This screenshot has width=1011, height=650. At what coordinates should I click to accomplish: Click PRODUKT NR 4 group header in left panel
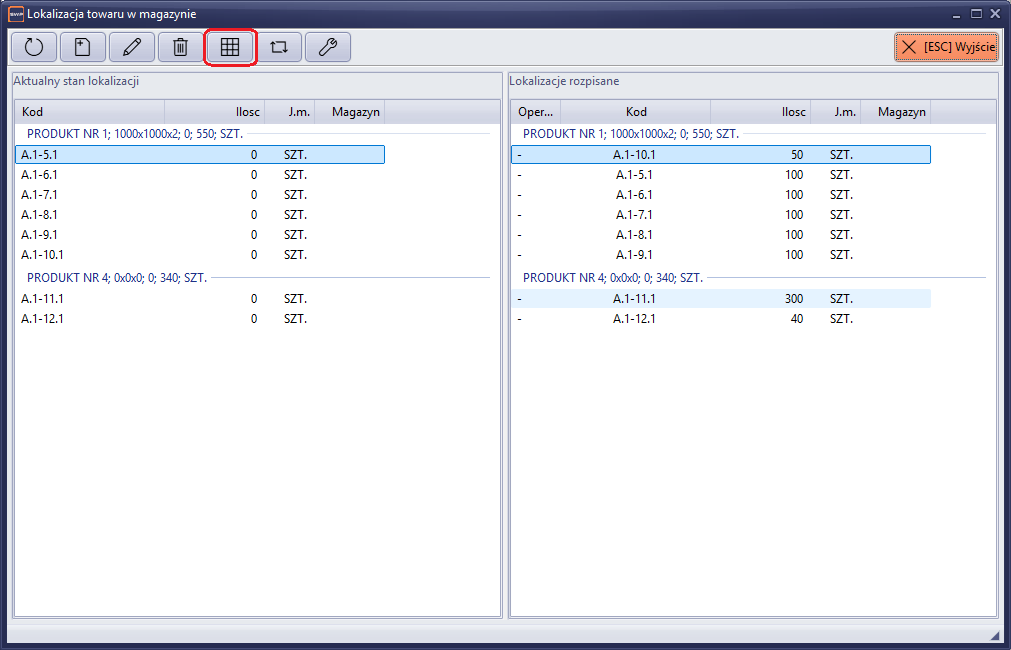coord(116,277)
